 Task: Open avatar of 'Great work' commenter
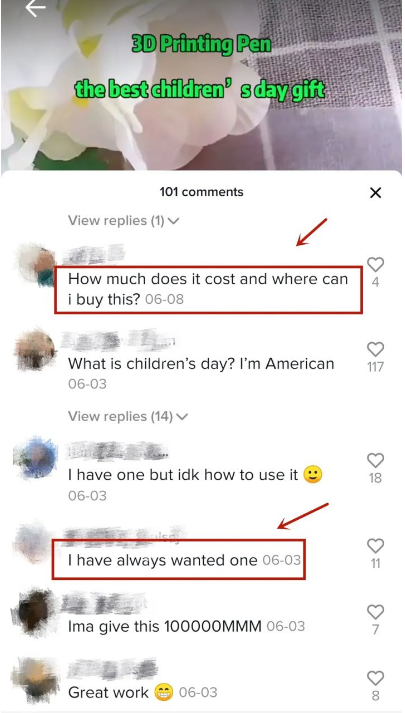point(35,677)
